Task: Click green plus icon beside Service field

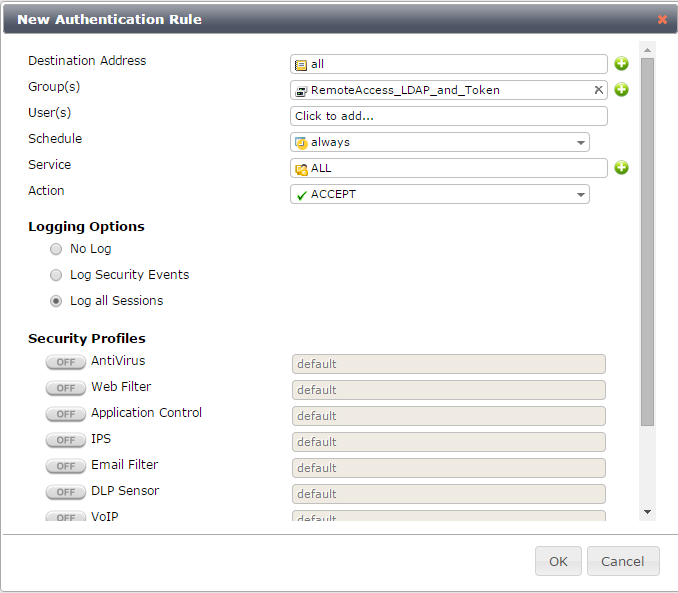Action: pos(621,168)
